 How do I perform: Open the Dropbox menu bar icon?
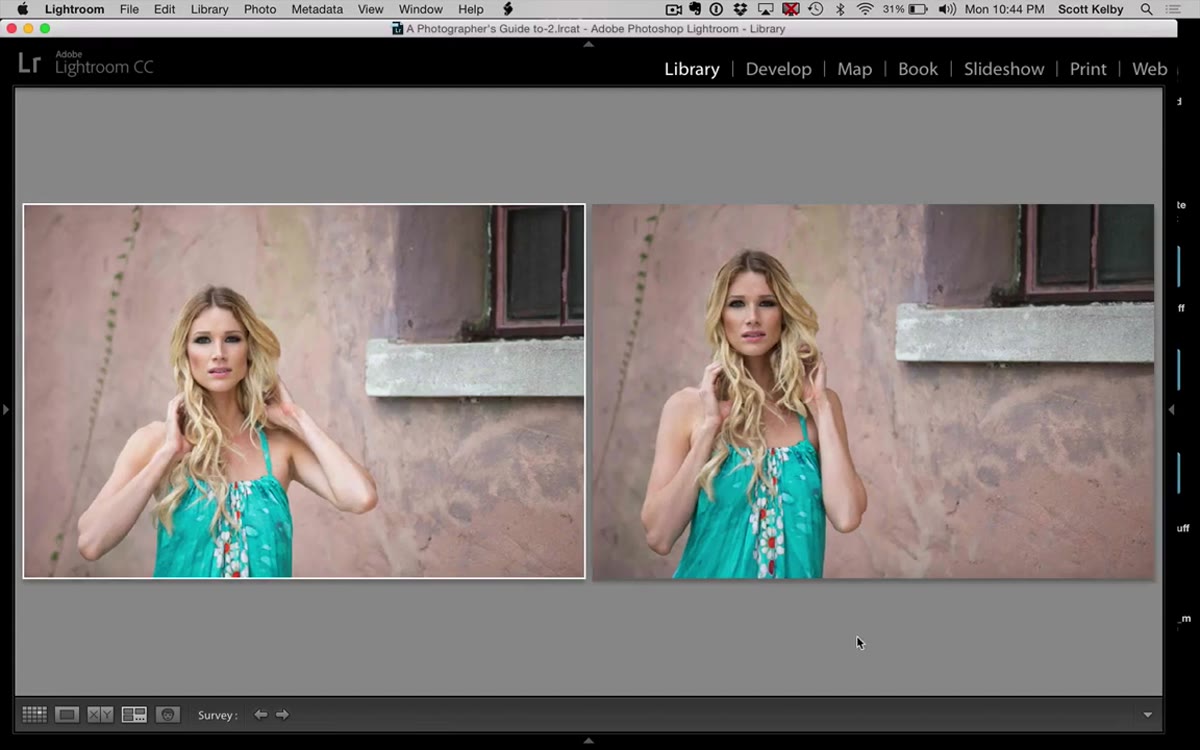740,9
